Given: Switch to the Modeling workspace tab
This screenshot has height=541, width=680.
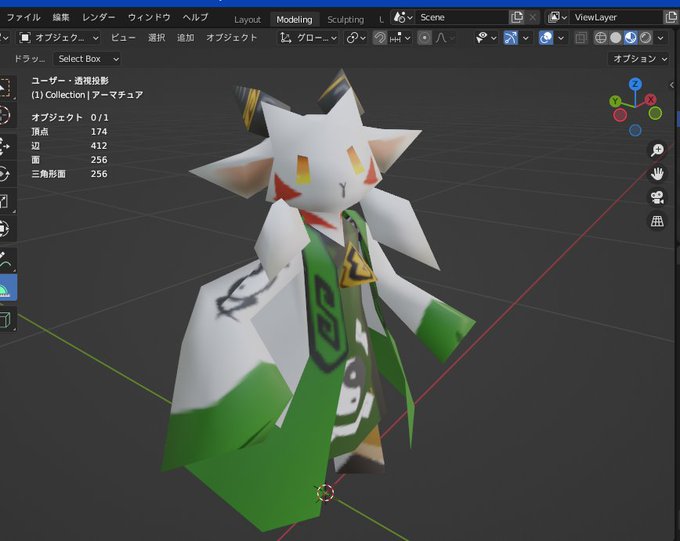Looking at the screenshot, I should coord(294,20).
